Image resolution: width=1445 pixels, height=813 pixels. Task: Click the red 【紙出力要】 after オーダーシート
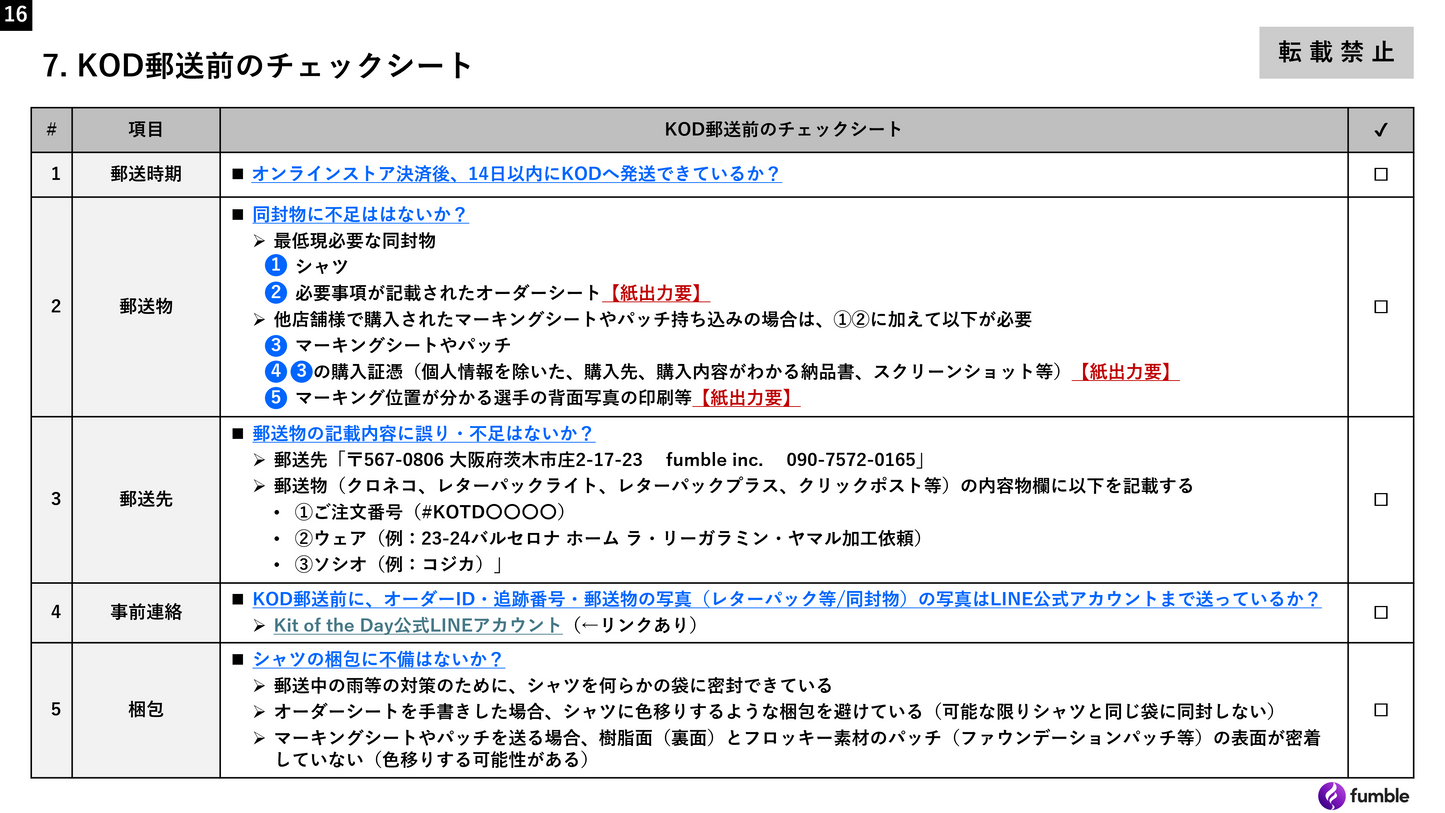(656, 293)
